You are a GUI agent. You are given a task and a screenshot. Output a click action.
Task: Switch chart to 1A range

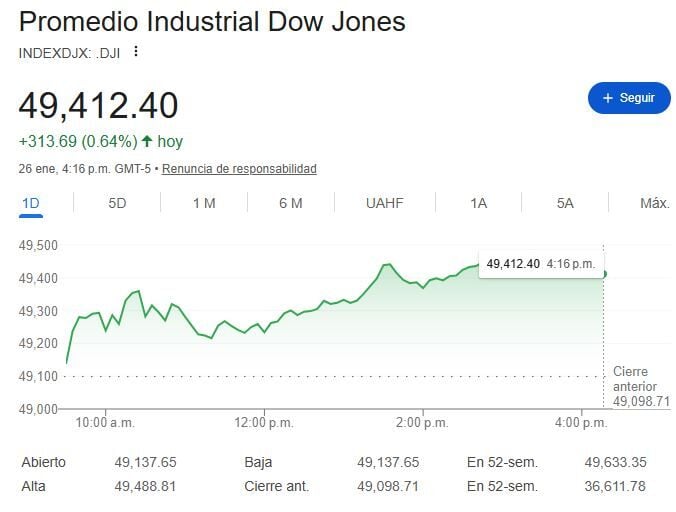point(478,203)
